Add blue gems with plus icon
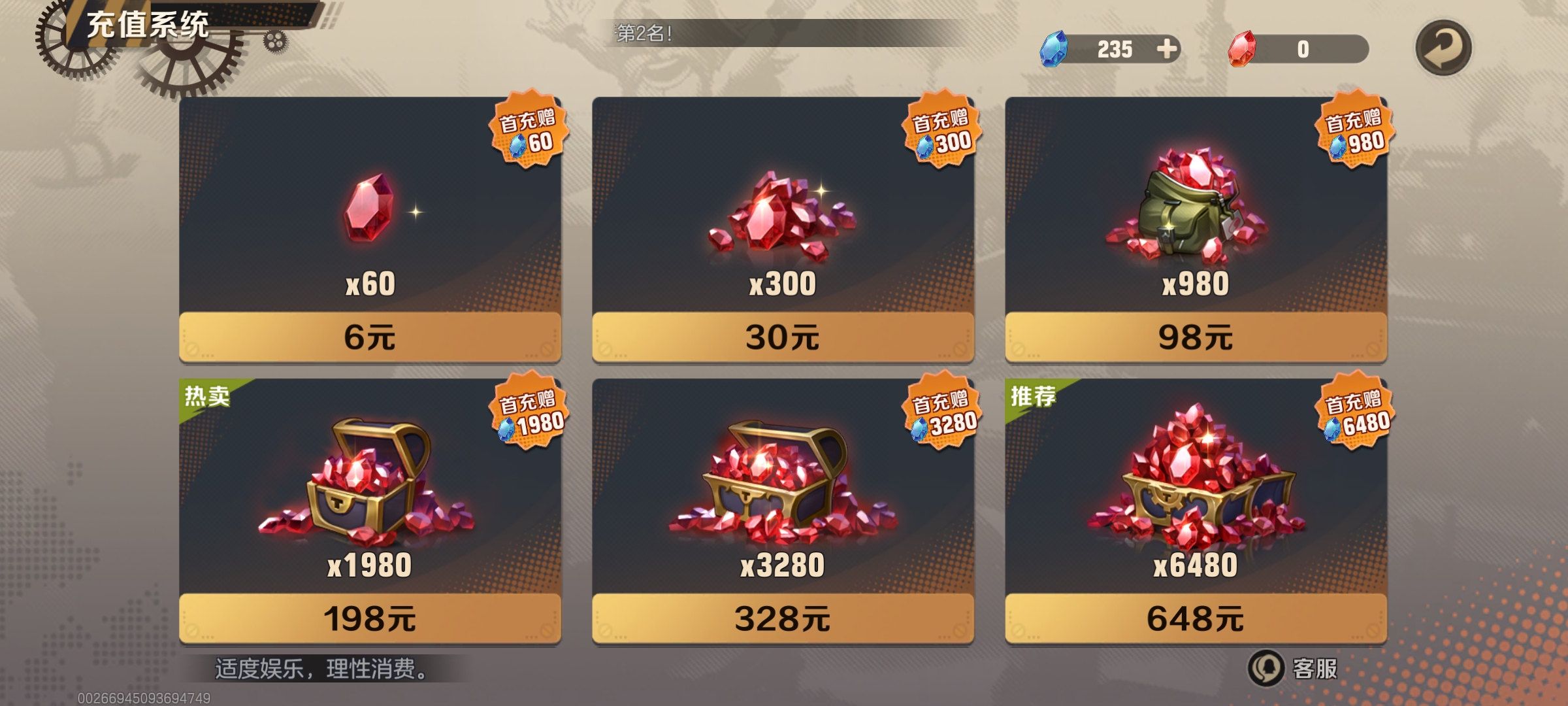 pyautogui.click(x=1167, y=48)
